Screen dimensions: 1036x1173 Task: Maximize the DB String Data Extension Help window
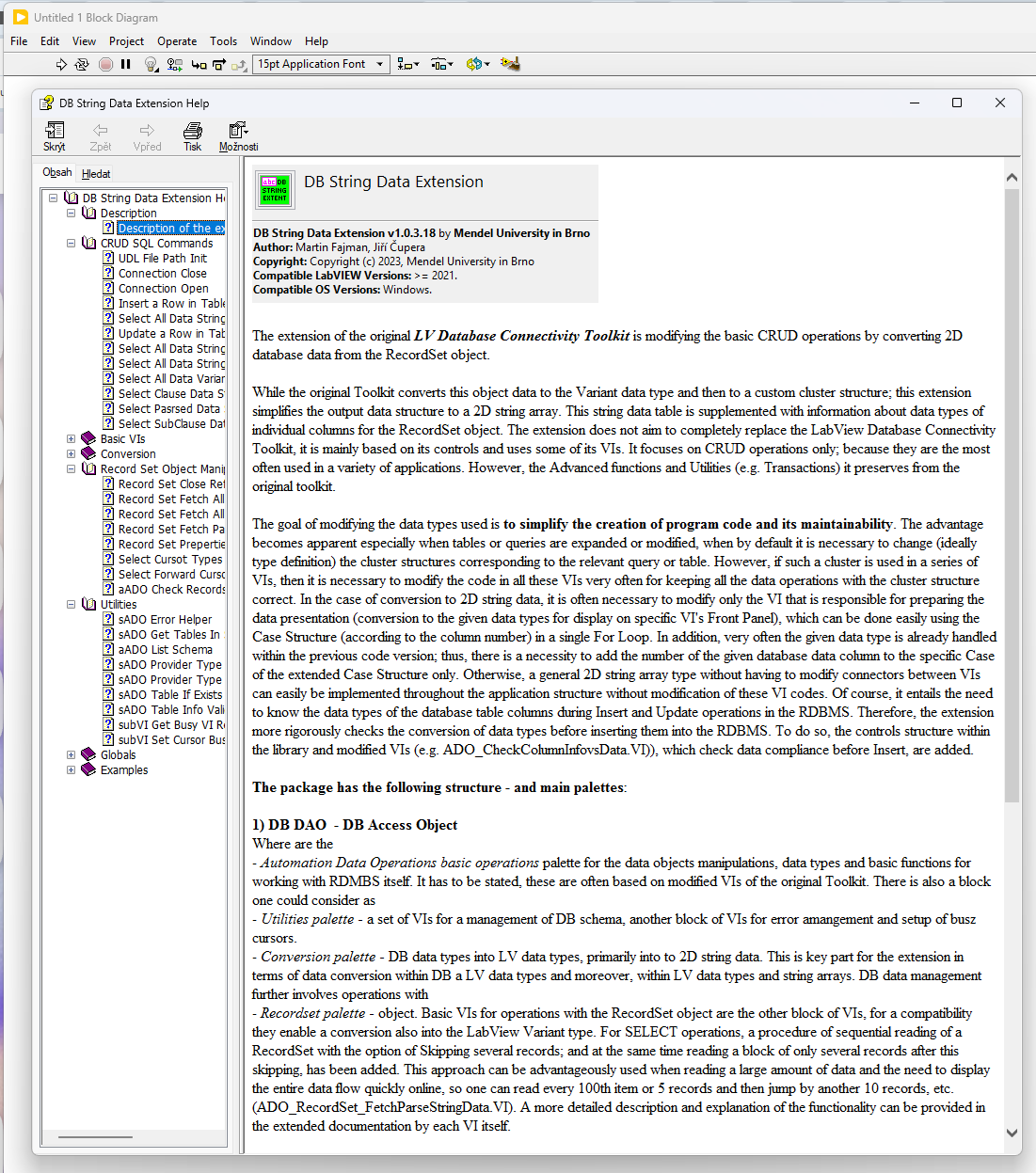click(x=957, y=103)
